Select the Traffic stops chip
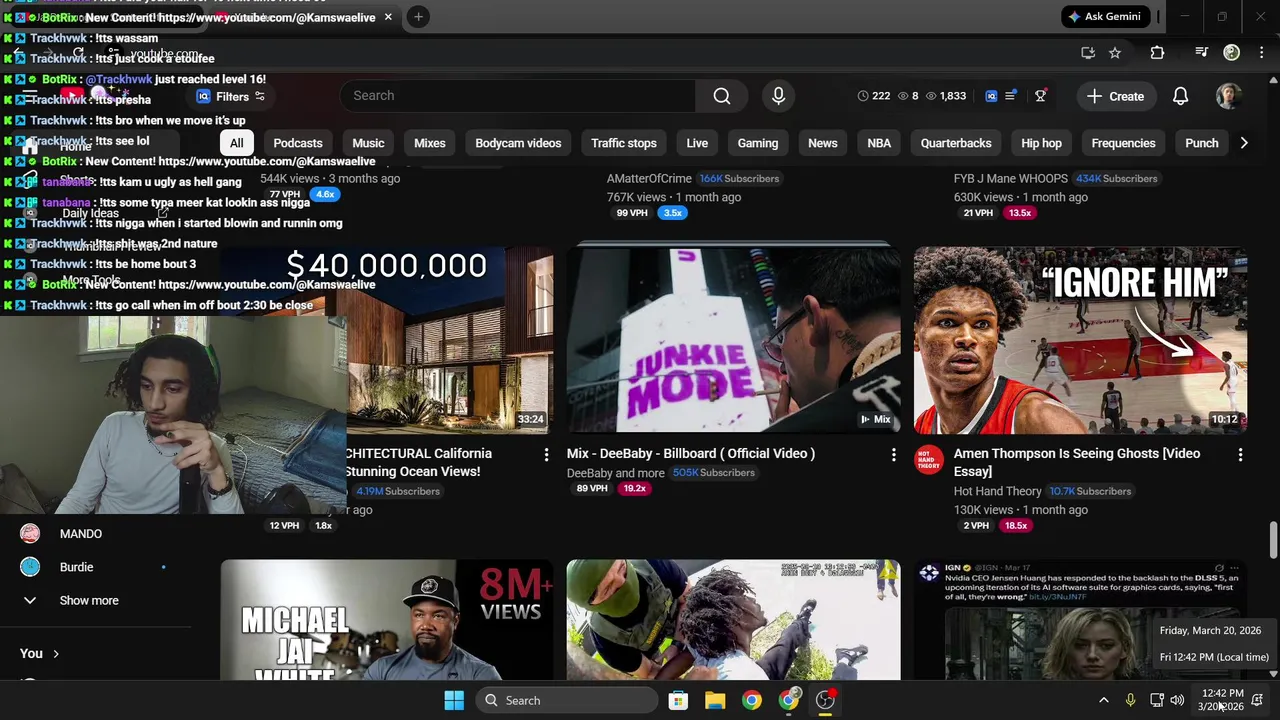This screenshot has height=720, width=1280. (x=623, y=143)
